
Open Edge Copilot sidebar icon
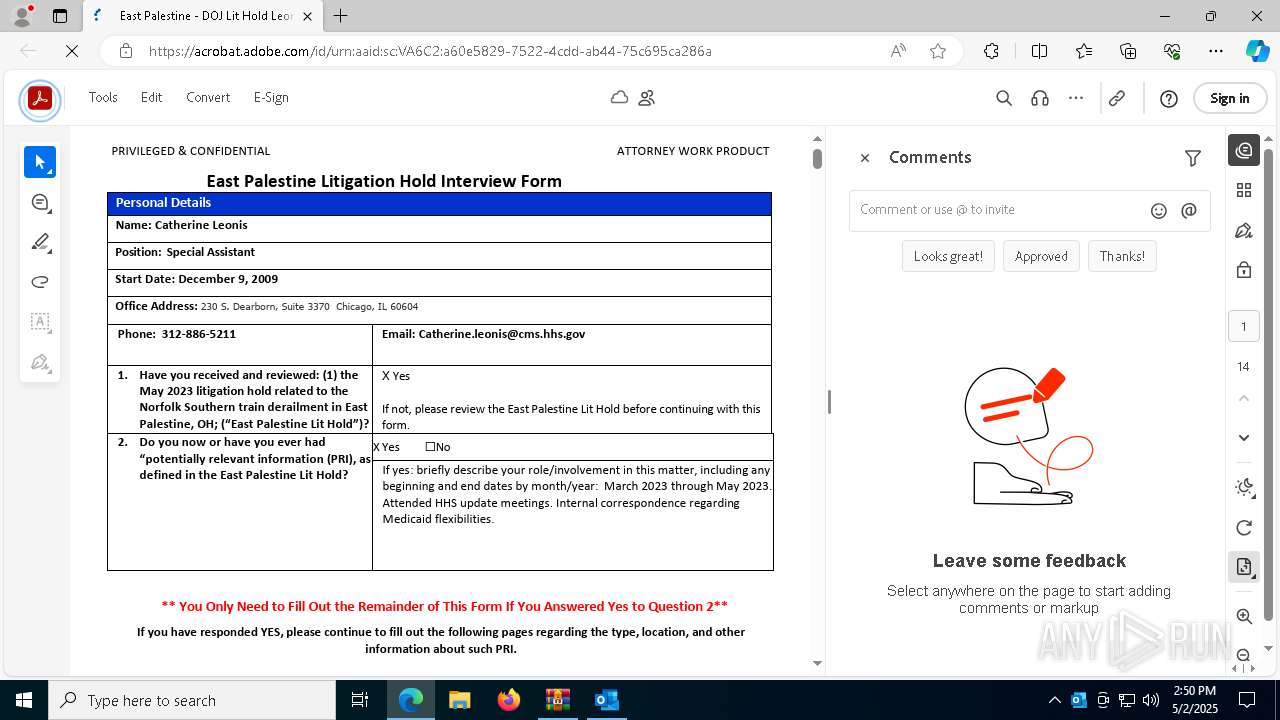point(1257,51)
